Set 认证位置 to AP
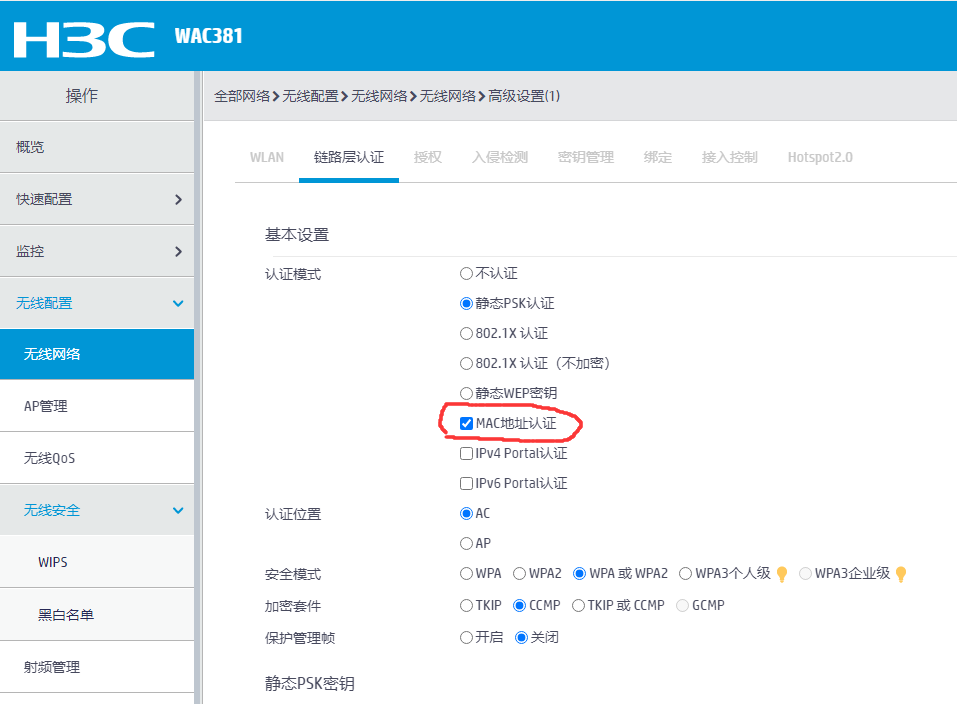The width and height of the screenshot is (957, 704). click(466, 543)
